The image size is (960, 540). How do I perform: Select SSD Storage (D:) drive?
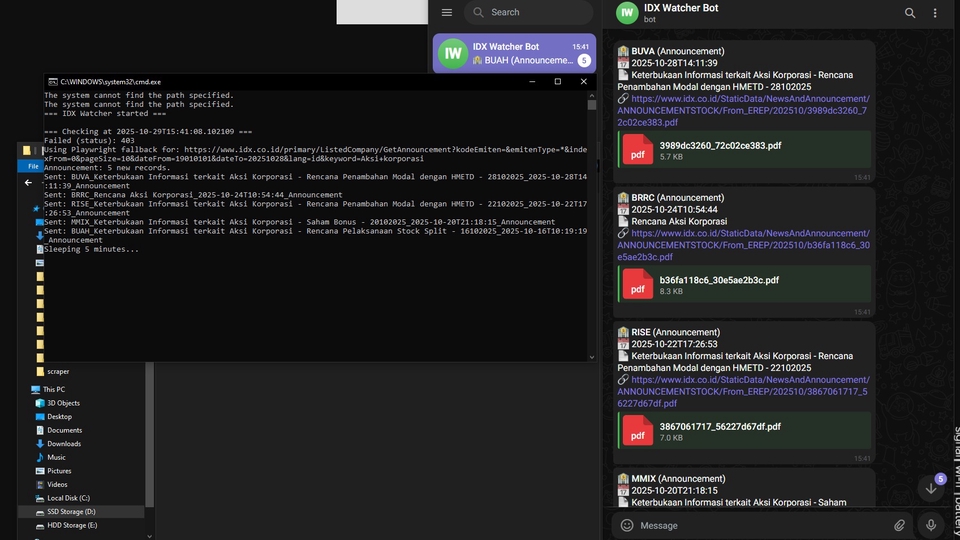click(x=70, y=511)
